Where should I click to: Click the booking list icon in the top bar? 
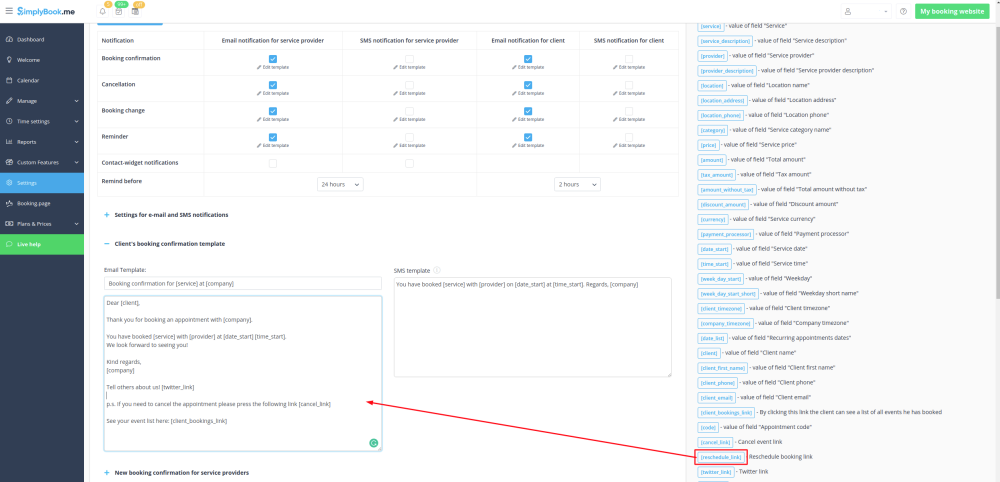135,12
